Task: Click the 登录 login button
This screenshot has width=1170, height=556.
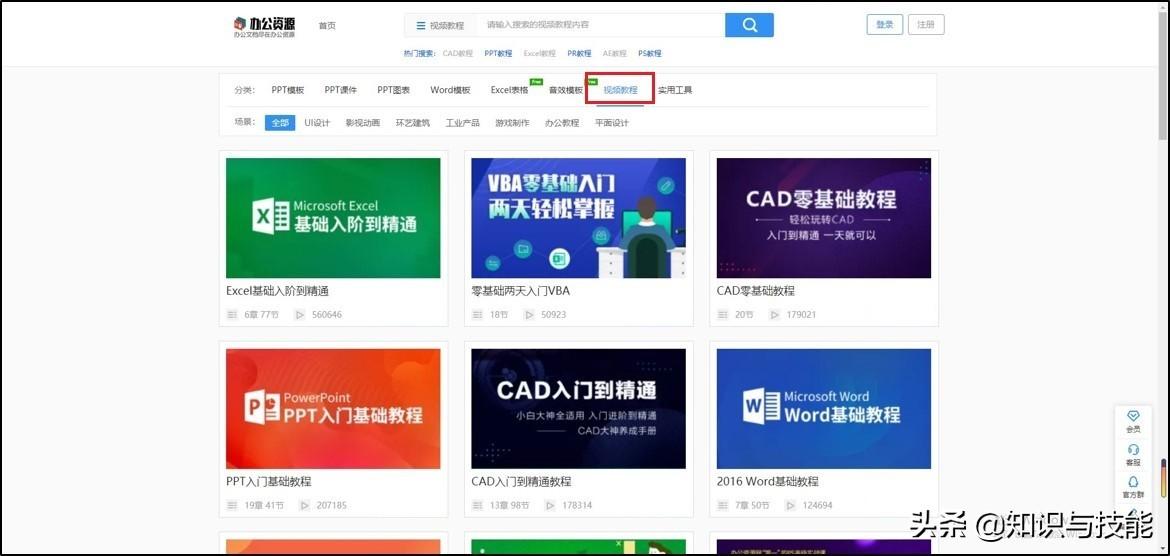Action: [885, 25]
